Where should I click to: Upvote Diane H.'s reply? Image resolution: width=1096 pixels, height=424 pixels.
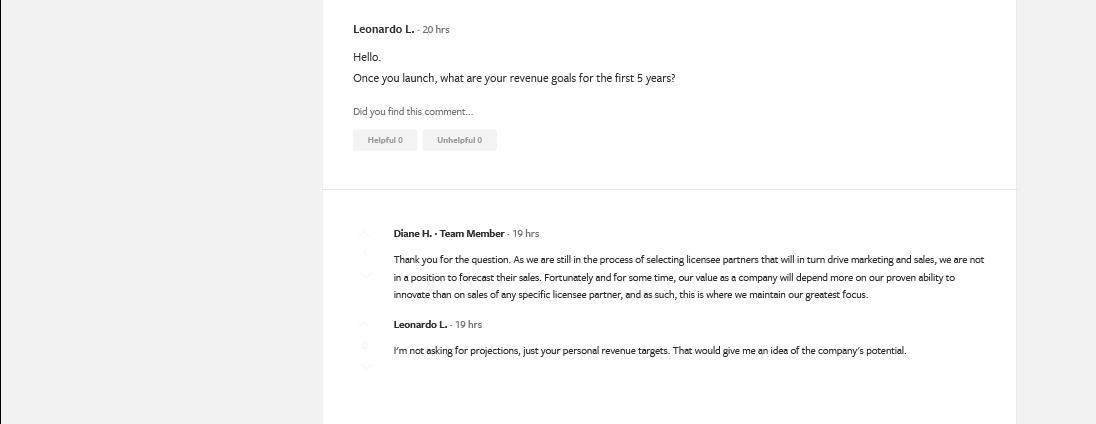[x=364, y=234]
